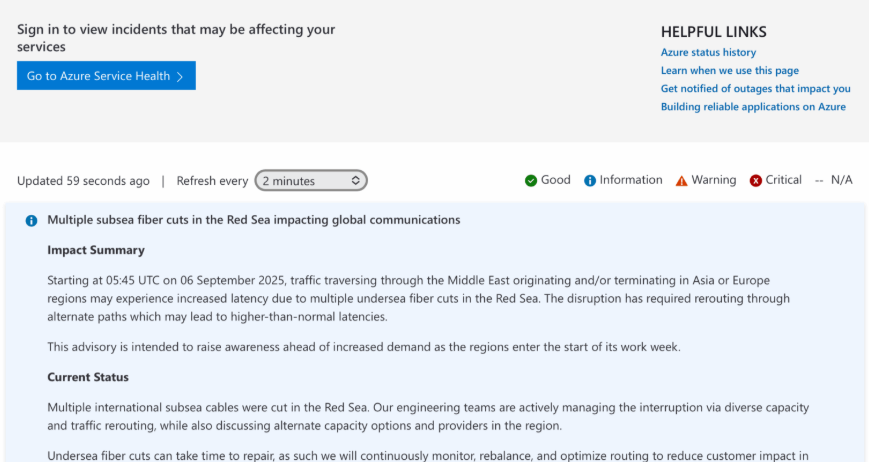Click the Current Status heading
Viewport: 869px width, 462px height.
[88, 377]
